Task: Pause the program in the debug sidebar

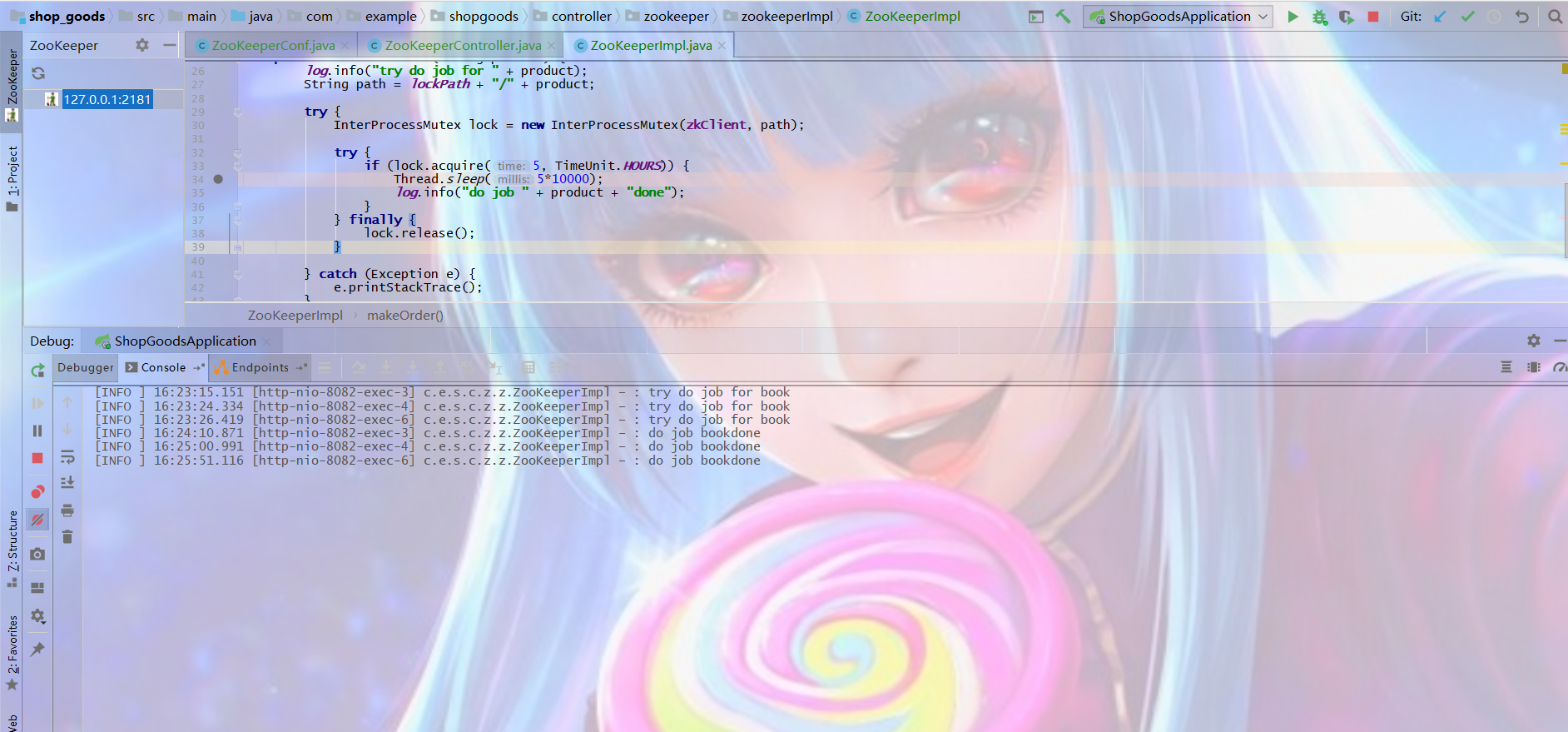Action: pyautogui.click(x=37, y=431)
